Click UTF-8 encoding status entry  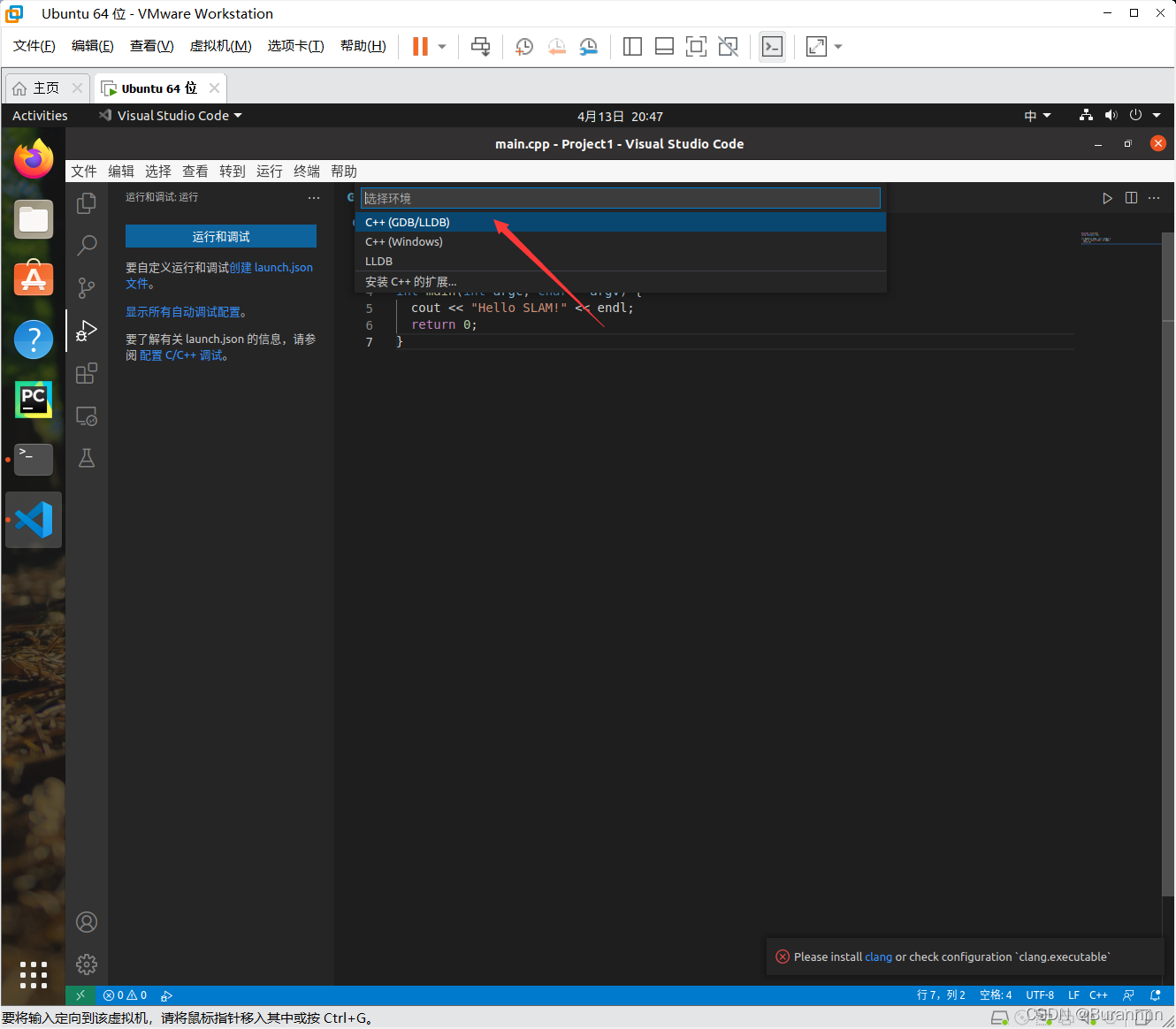[1040, 995]
